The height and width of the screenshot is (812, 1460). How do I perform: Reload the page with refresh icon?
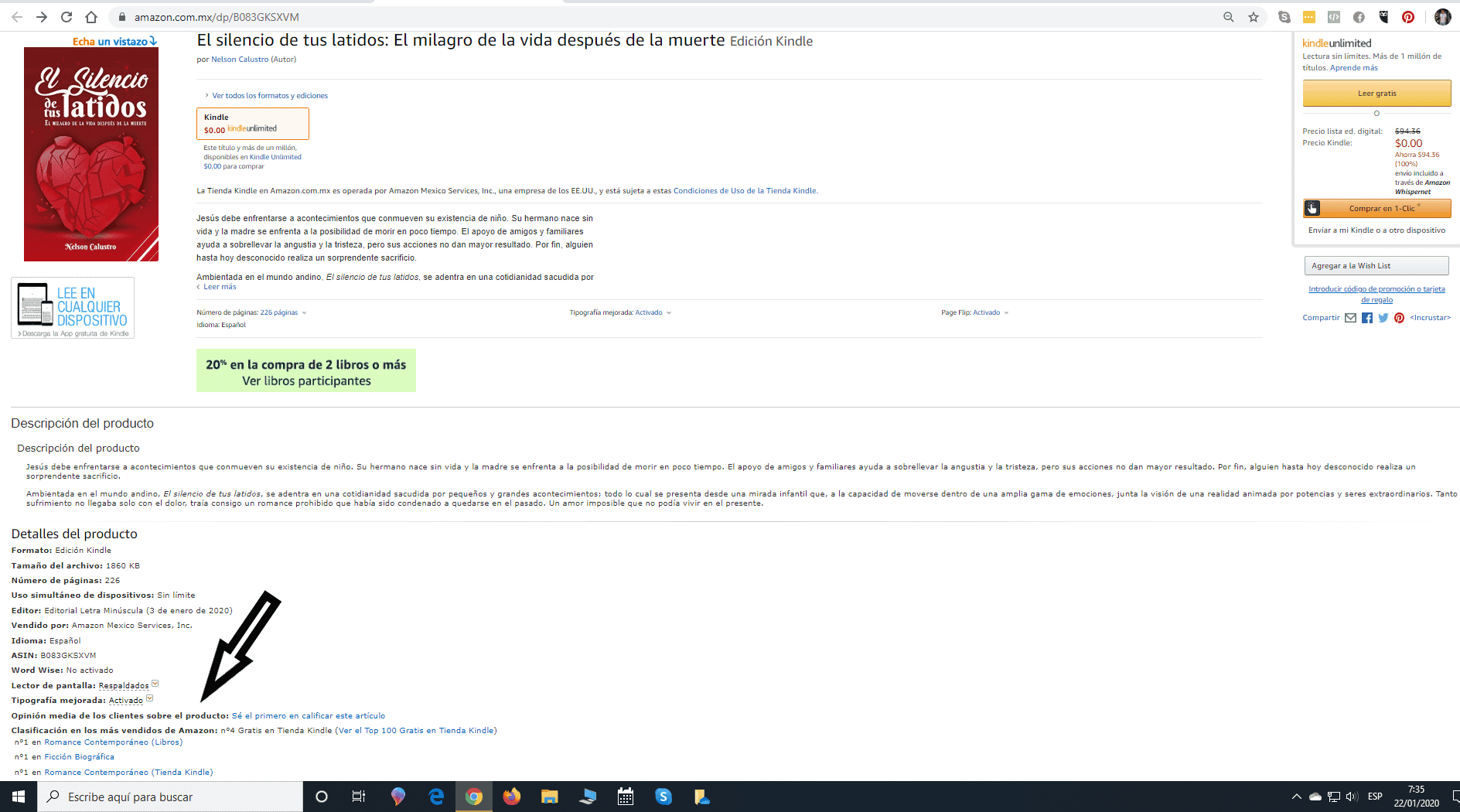67,17
